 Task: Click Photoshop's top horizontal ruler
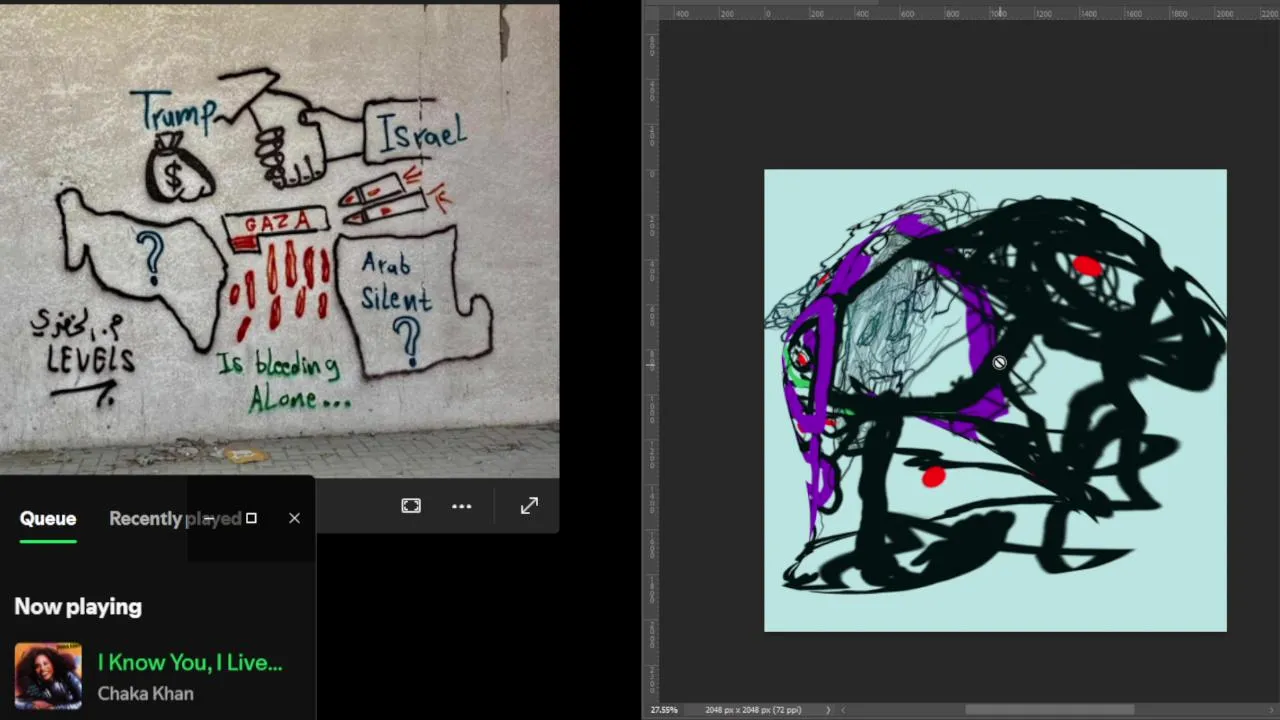click(x=969, y=13)
